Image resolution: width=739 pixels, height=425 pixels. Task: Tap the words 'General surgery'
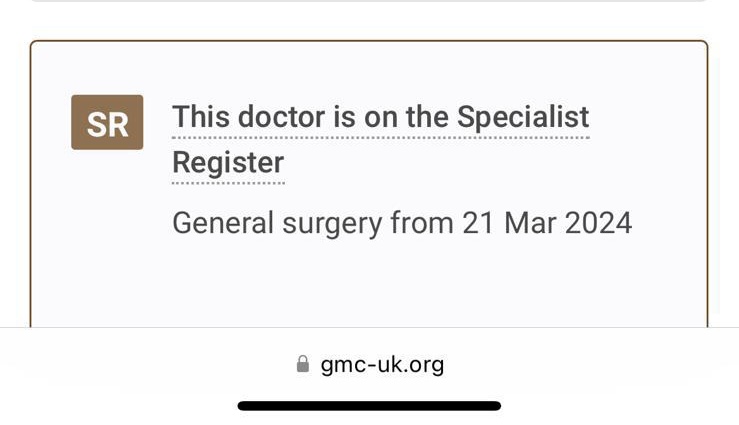point(277,223)
